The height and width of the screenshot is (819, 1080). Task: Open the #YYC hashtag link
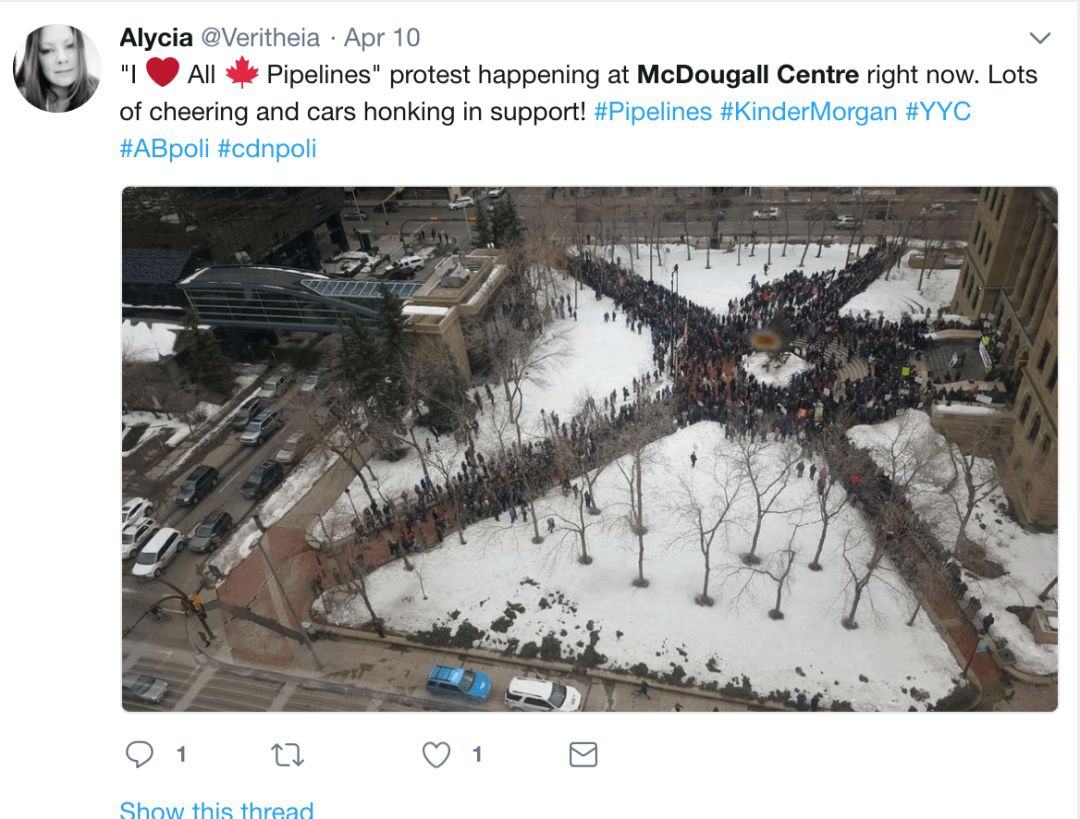pyautogui.click(x=937, y=112)
